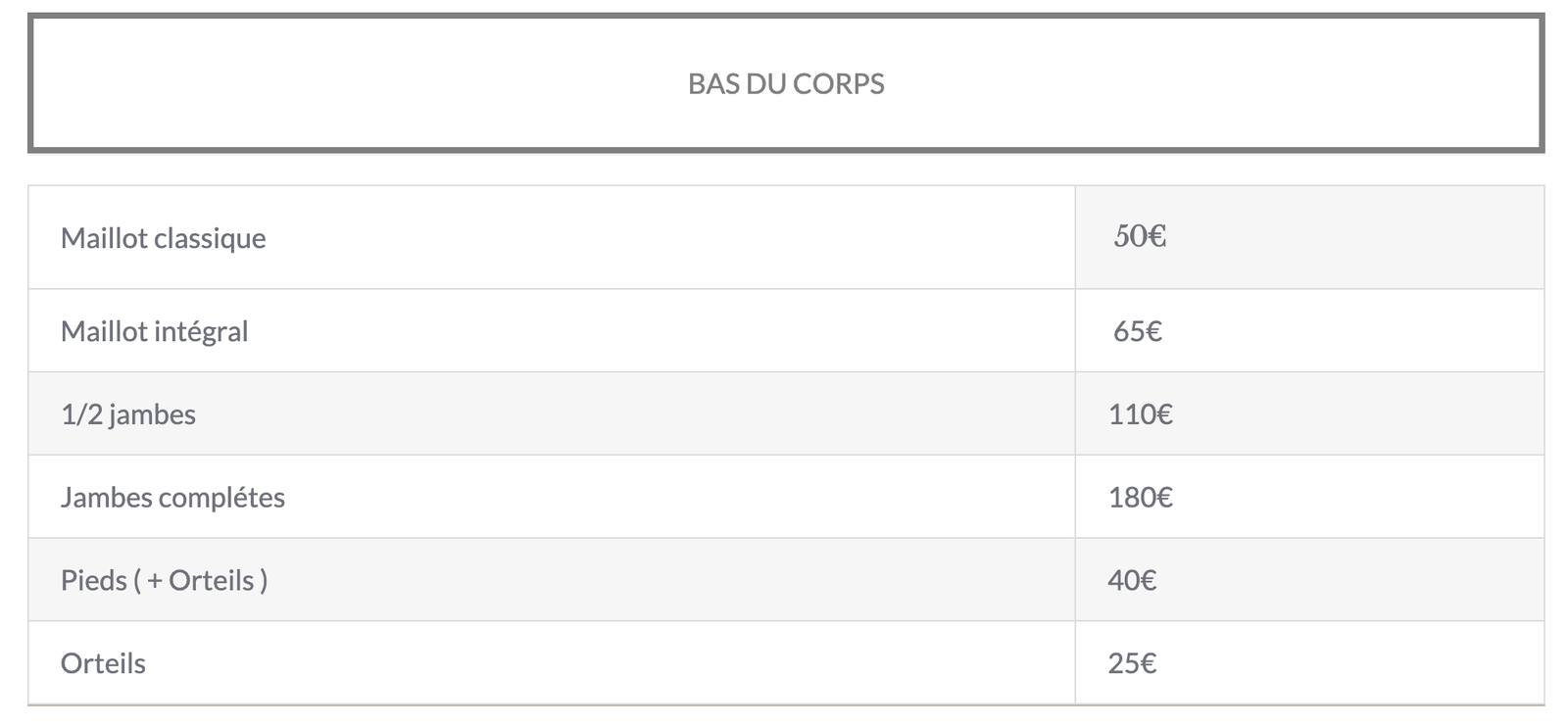Click the word Pieds in fifth row

tap(94, 580)
